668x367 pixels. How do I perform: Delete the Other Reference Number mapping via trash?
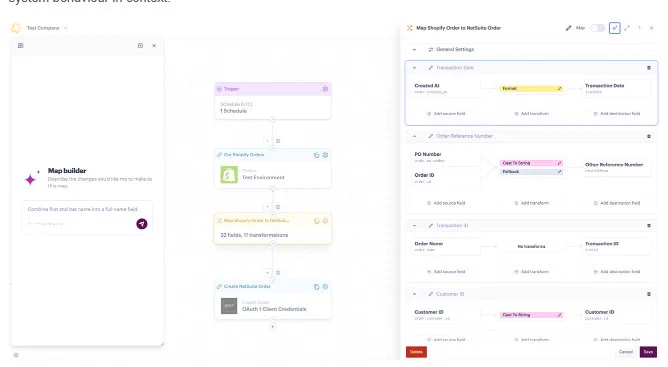click(x=649, y=136)
